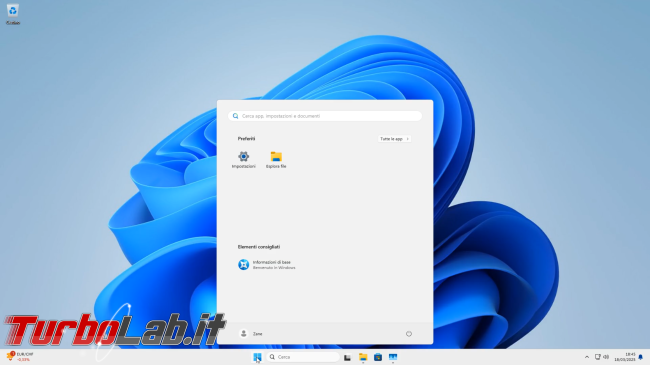Select the Cestino desktop icon
The height and width of the screenshot is (365, 650).
pos(13,15)
